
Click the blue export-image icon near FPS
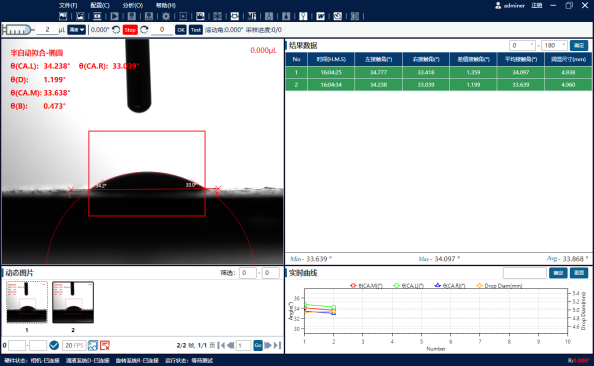pos(93,345)
